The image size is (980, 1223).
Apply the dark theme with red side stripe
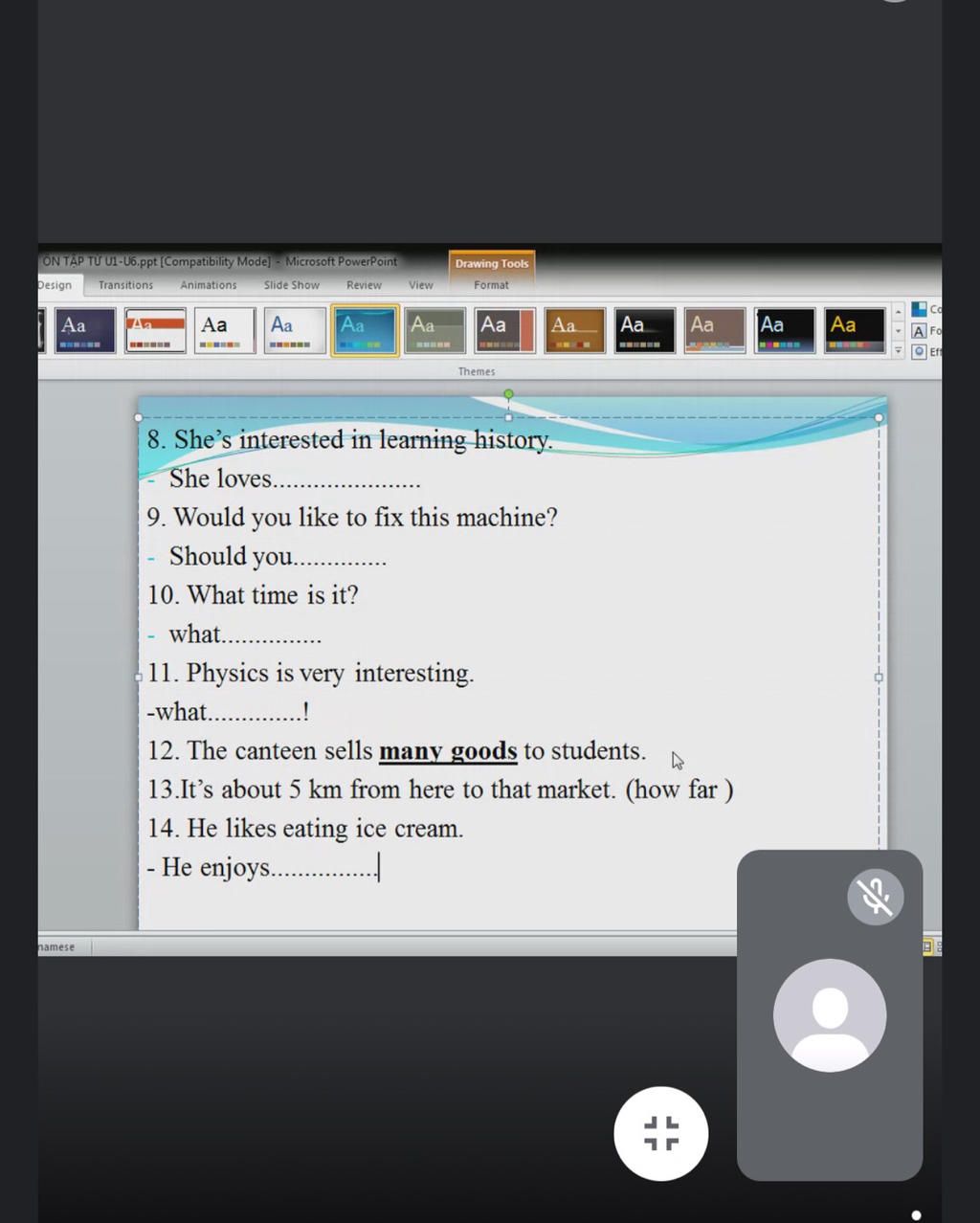pos(505,330)
